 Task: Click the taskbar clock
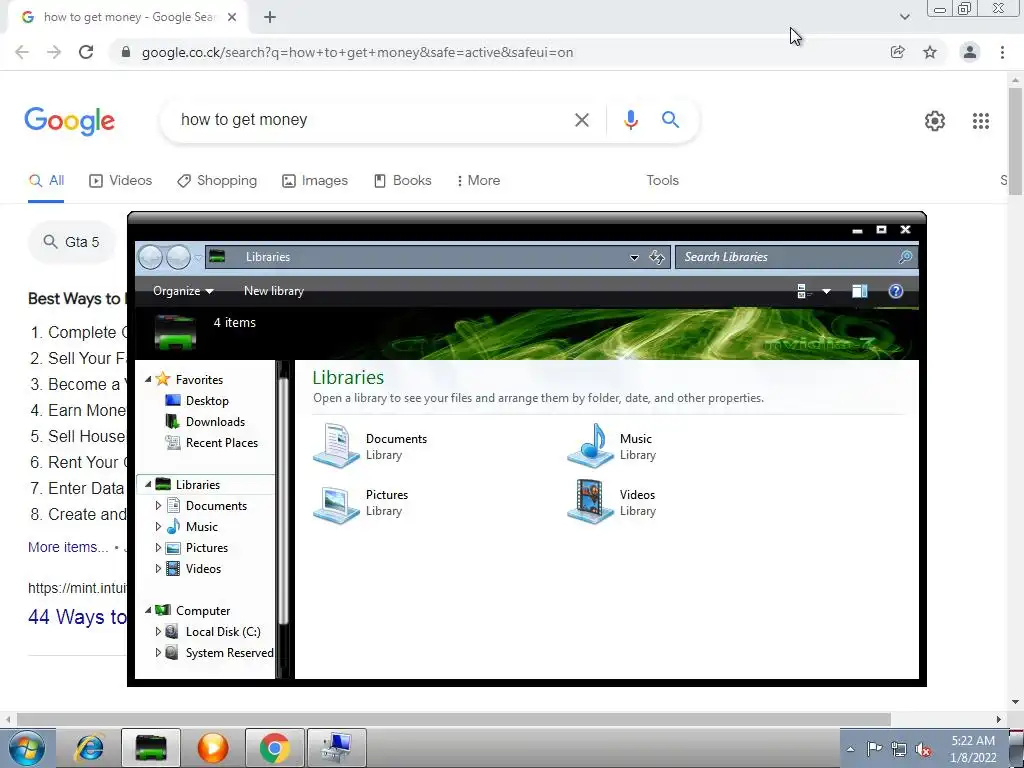point(973,749)
